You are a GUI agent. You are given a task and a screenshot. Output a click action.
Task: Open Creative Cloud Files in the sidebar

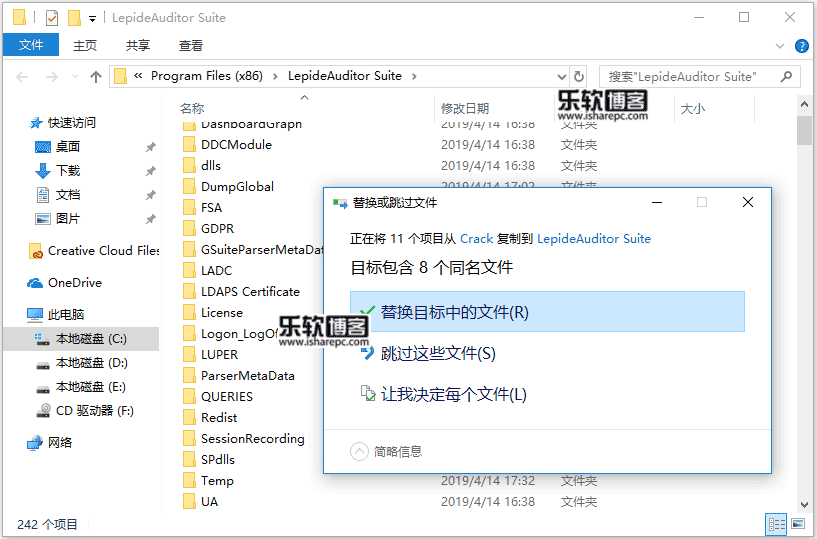[94, 251]
